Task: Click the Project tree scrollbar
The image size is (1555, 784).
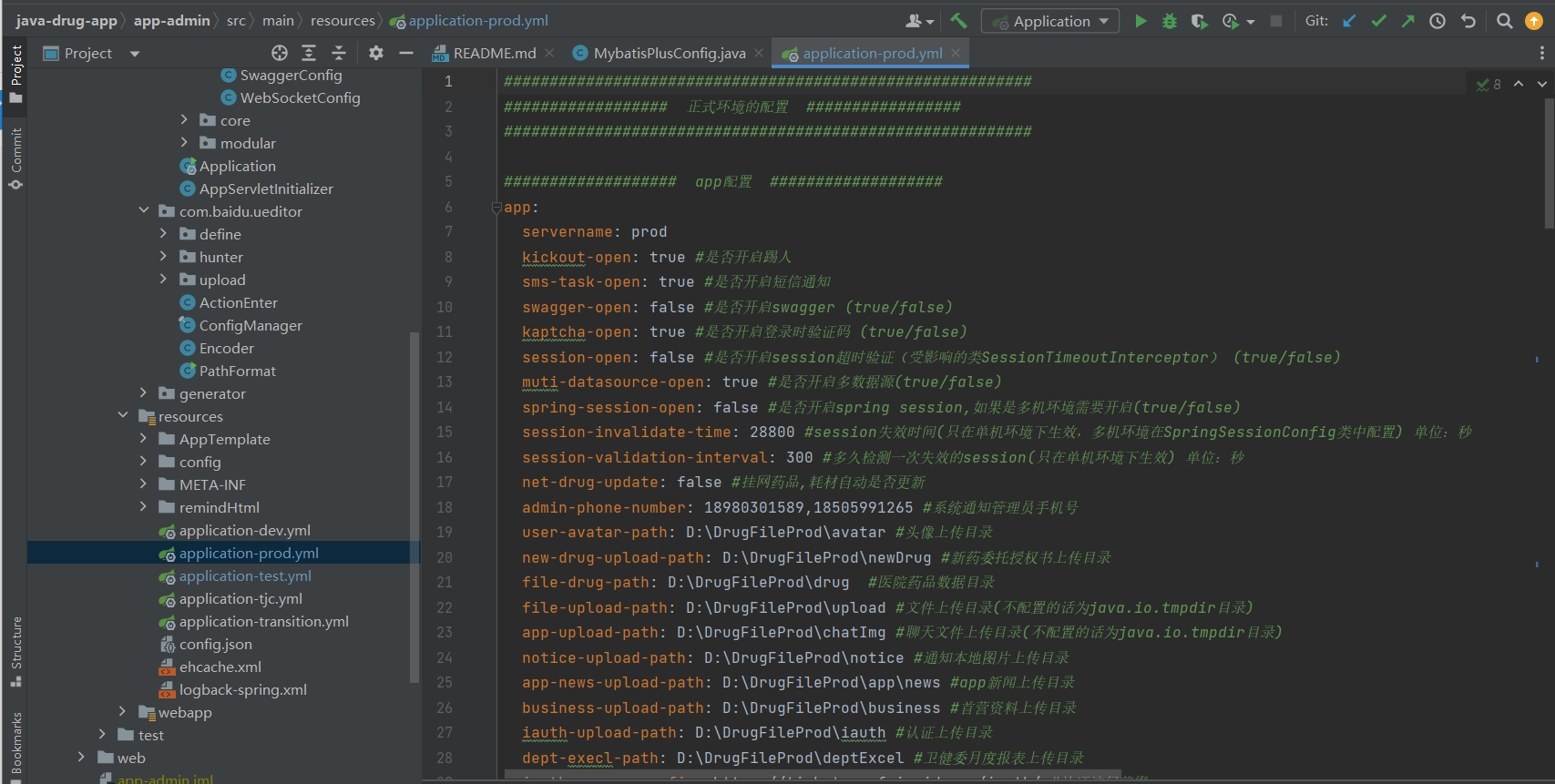Action: click(414, 507)
